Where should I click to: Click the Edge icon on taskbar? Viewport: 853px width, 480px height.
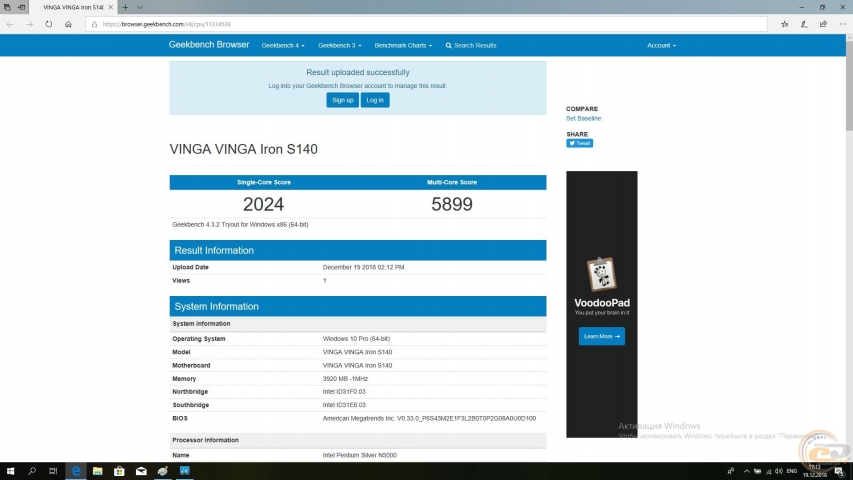pyautogui.click(x=76, y=471)
